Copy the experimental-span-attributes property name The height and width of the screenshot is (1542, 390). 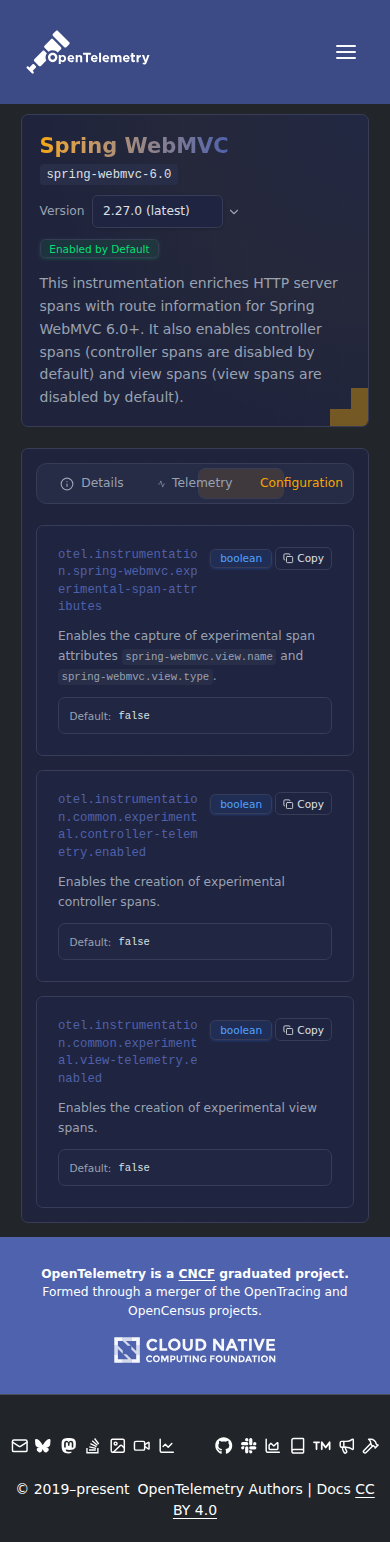(303, 558)
